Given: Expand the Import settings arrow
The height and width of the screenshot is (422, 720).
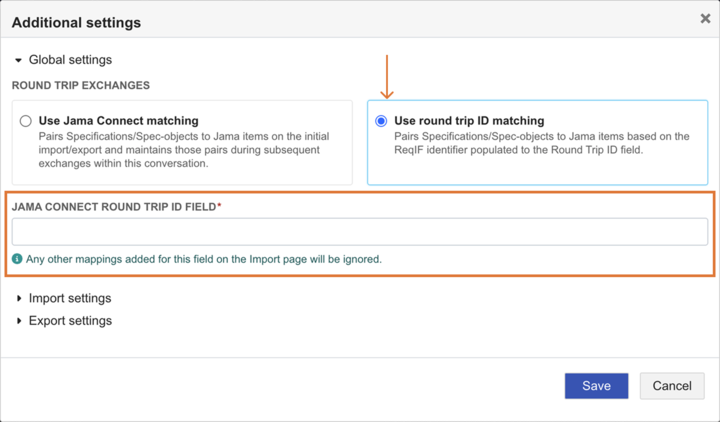Looking at the screenshot, I should coord(18,298).
